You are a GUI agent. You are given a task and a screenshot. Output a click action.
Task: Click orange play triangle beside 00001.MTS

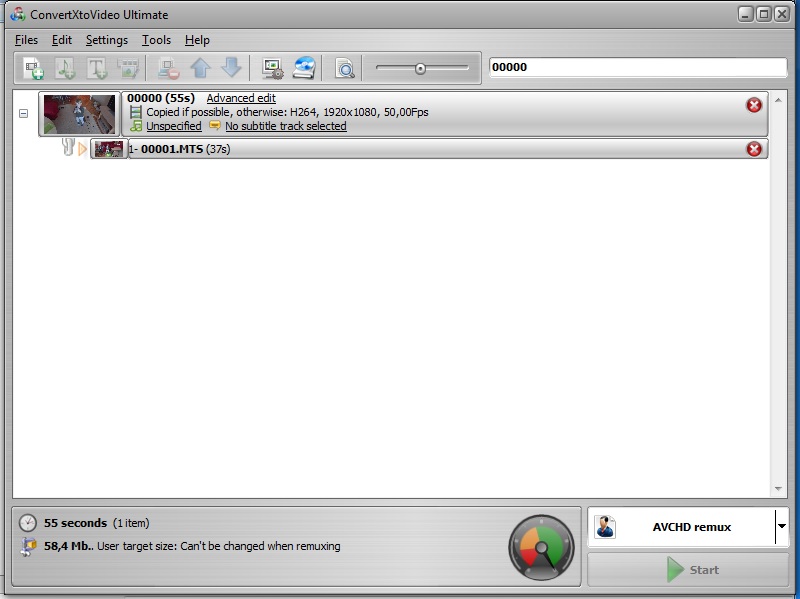coord(82,149)
